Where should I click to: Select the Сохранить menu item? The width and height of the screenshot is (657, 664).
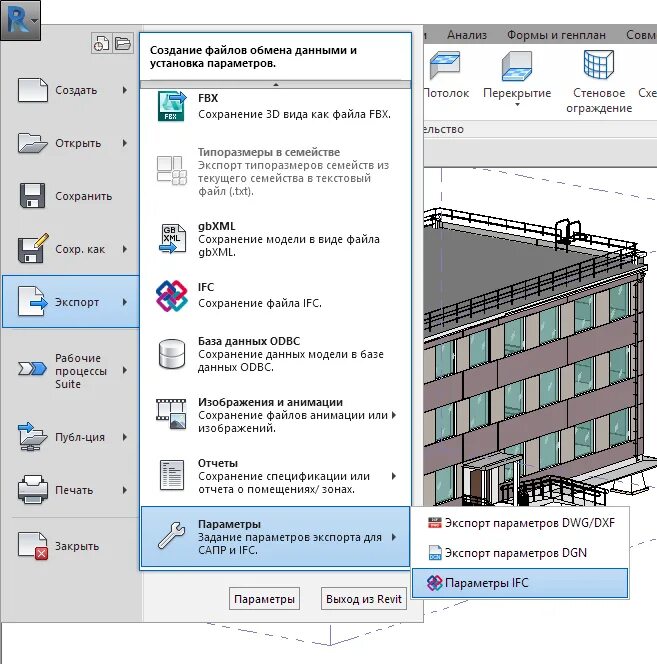pyautogui.click(x=71, y=196)
